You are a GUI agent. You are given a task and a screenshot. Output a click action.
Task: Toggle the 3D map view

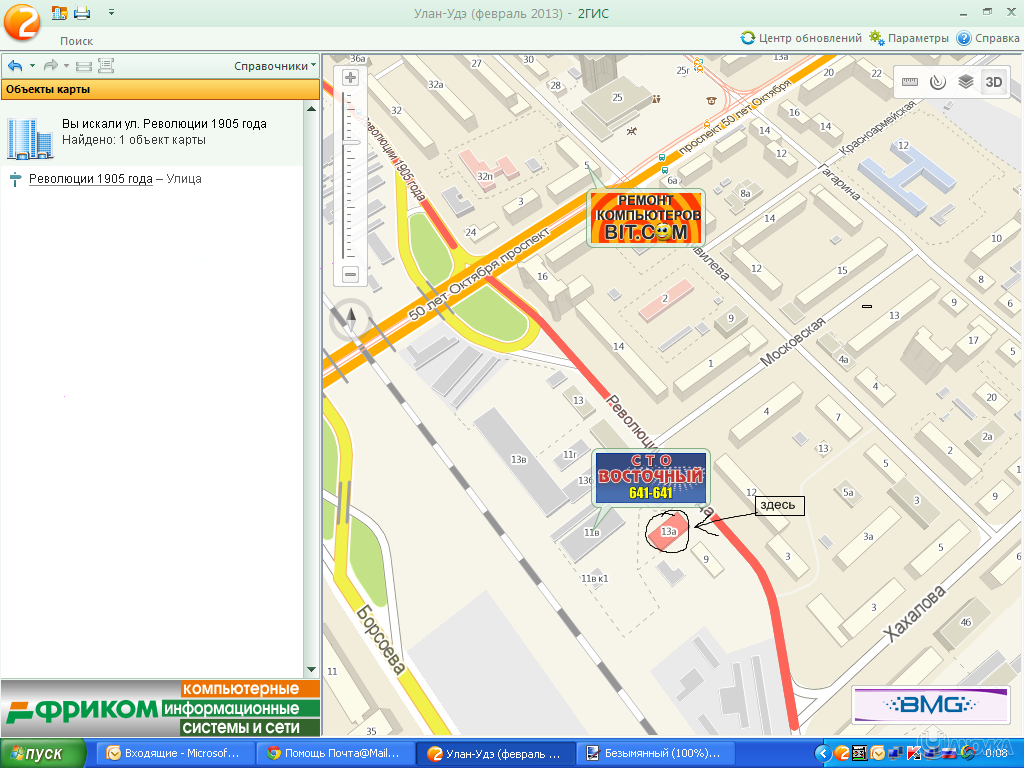click(993, 82)
